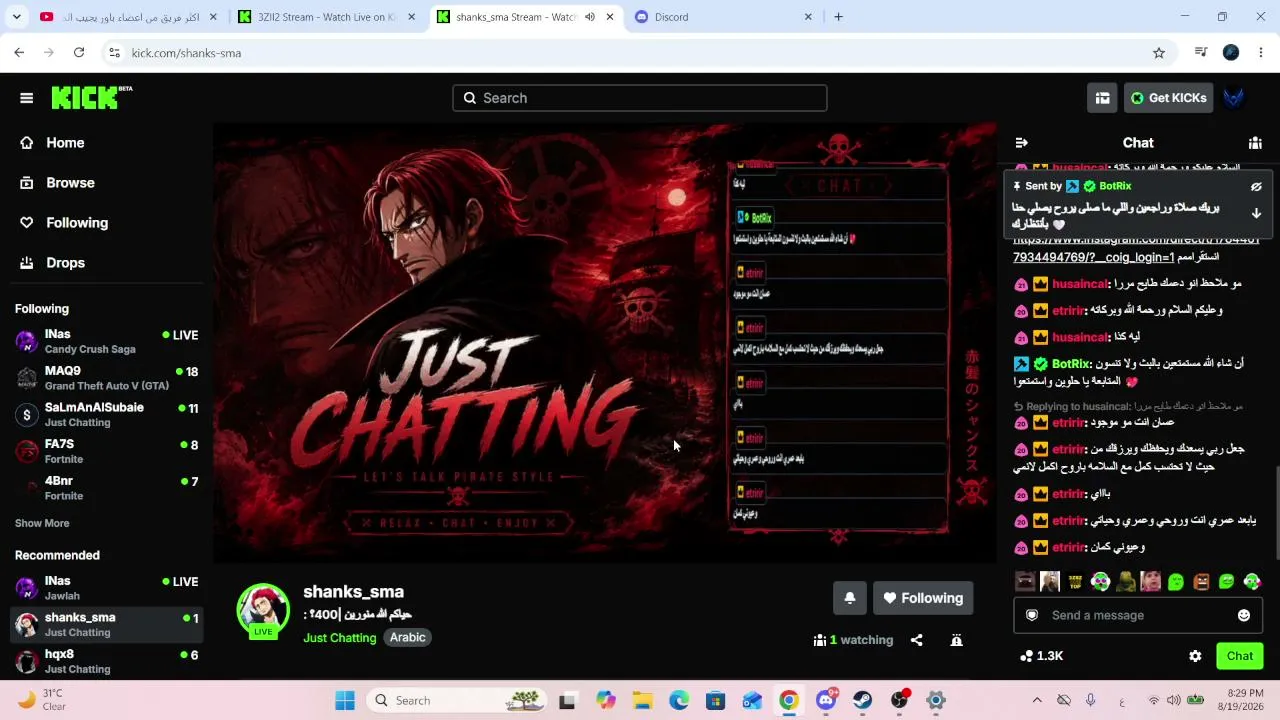1280x720 pixels.
Task: Show hidden system tray icons
Action: (1037, 701)
